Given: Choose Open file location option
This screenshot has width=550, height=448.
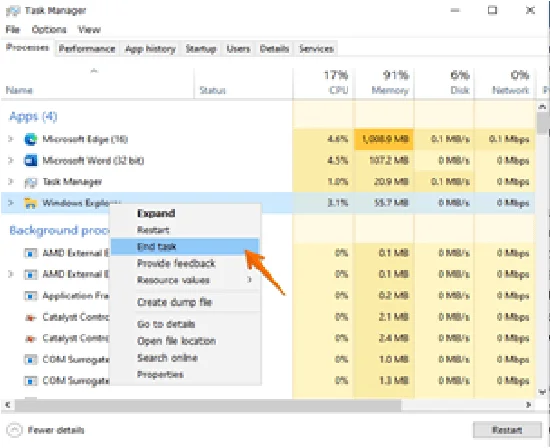Looking at the screenshot, I should [186, 341].
